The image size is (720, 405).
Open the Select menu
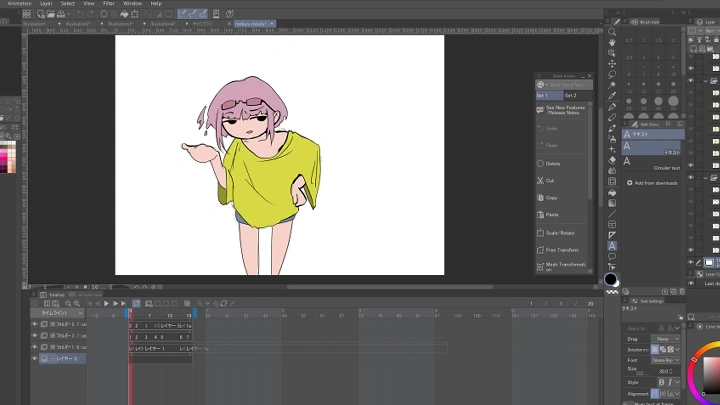pos(68,3)
